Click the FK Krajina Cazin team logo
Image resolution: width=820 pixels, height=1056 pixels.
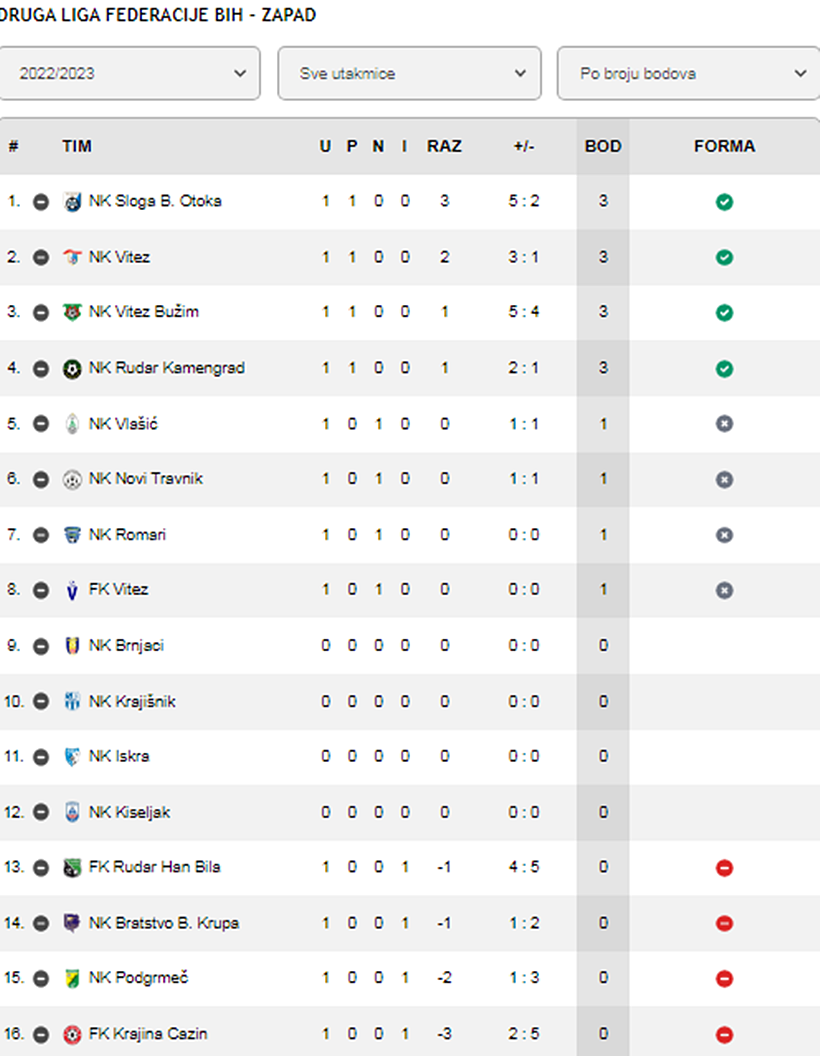point(72,1034)
